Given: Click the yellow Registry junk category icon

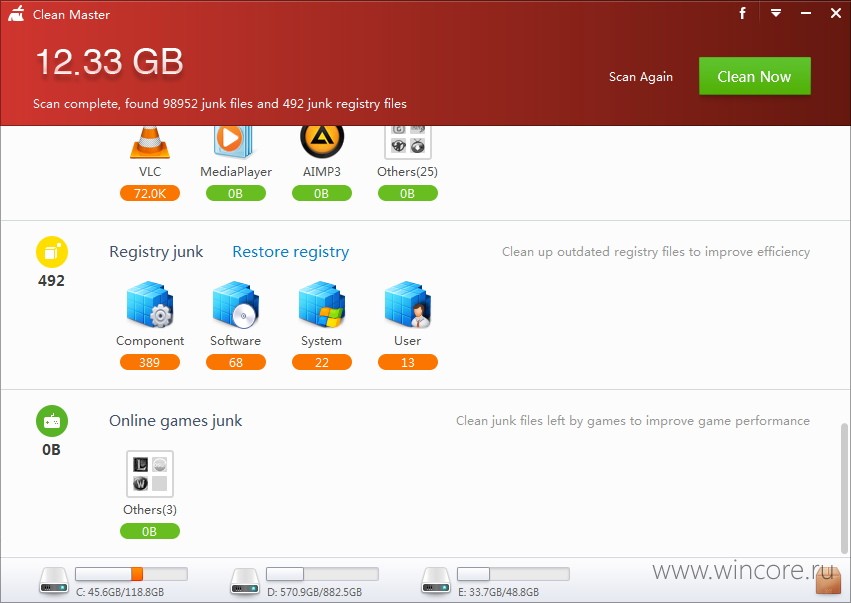Looking at the screenshot, I should point(52,252).
